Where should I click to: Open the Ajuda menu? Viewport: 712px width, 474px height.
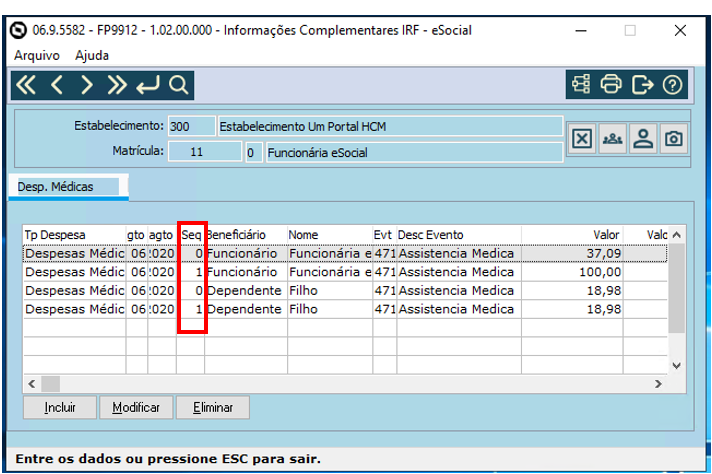(92, 55)
